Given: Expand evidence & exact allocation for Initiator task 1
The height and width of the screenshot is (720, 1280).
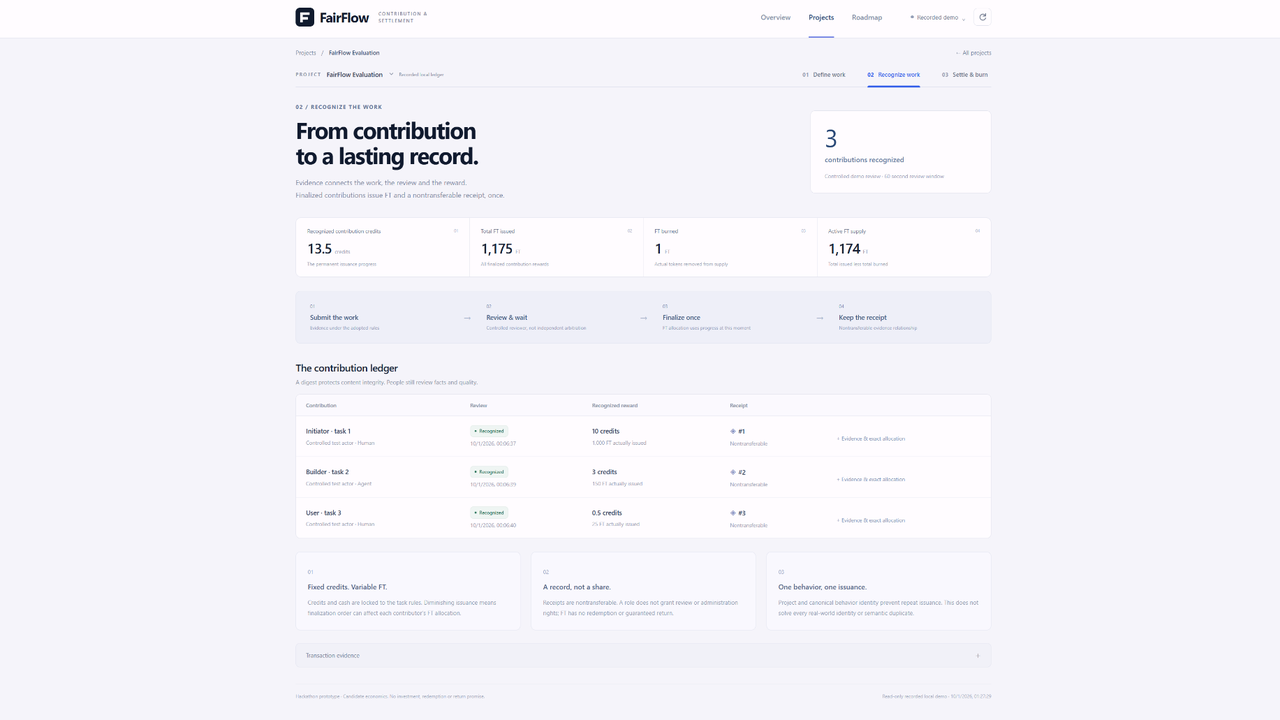Looking at the screenshot, I should [x=871, y=438].
